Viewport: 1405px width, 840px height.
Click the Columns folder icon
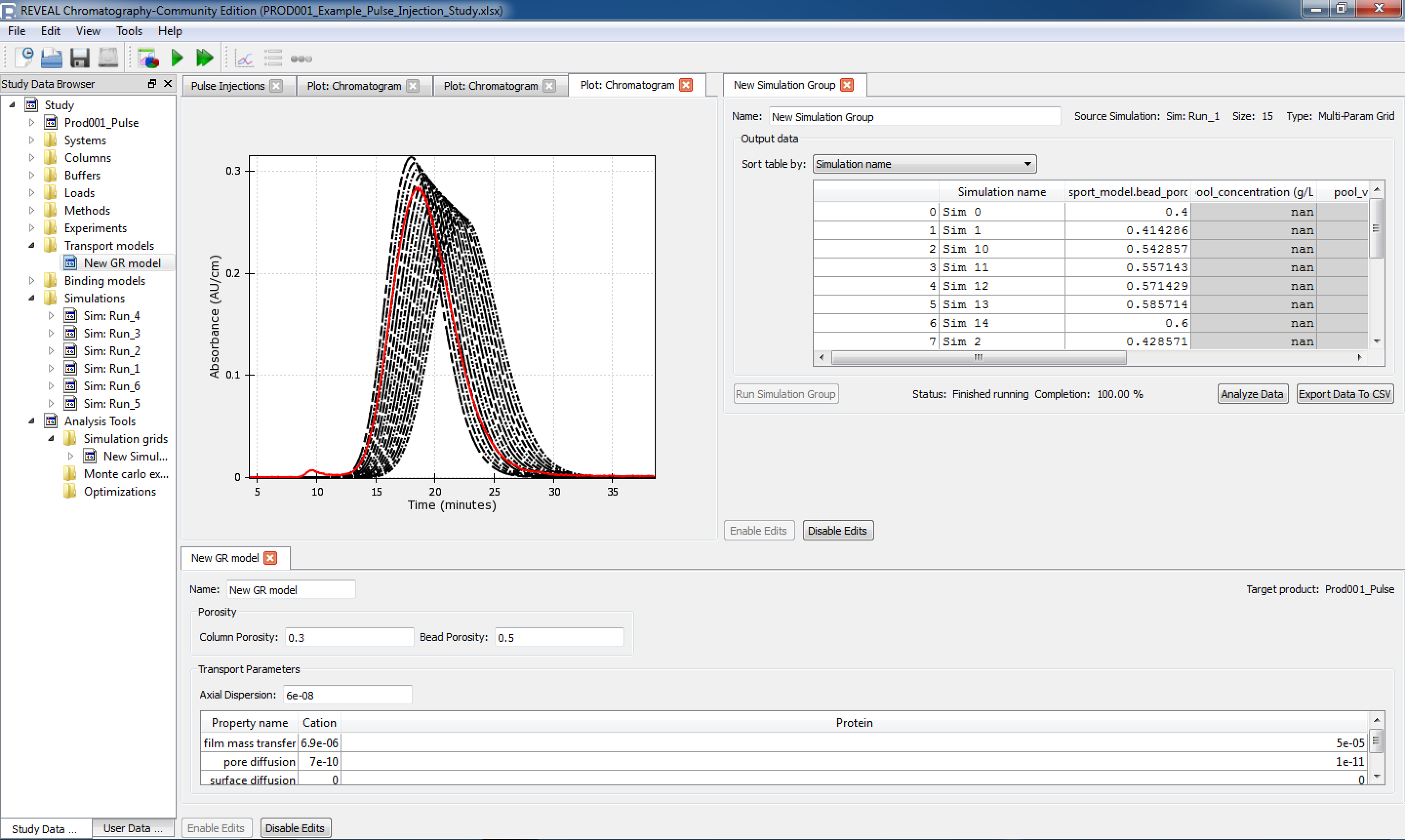point(51,158)
